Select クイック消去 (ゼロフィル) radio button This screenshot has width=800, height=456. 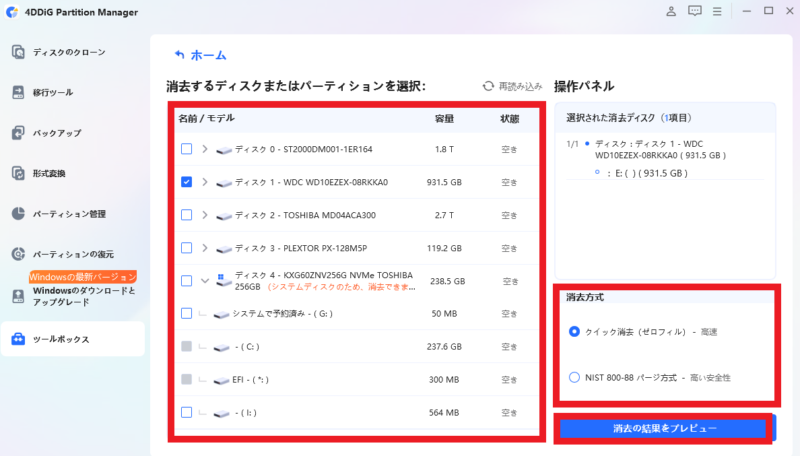point(574,331)
